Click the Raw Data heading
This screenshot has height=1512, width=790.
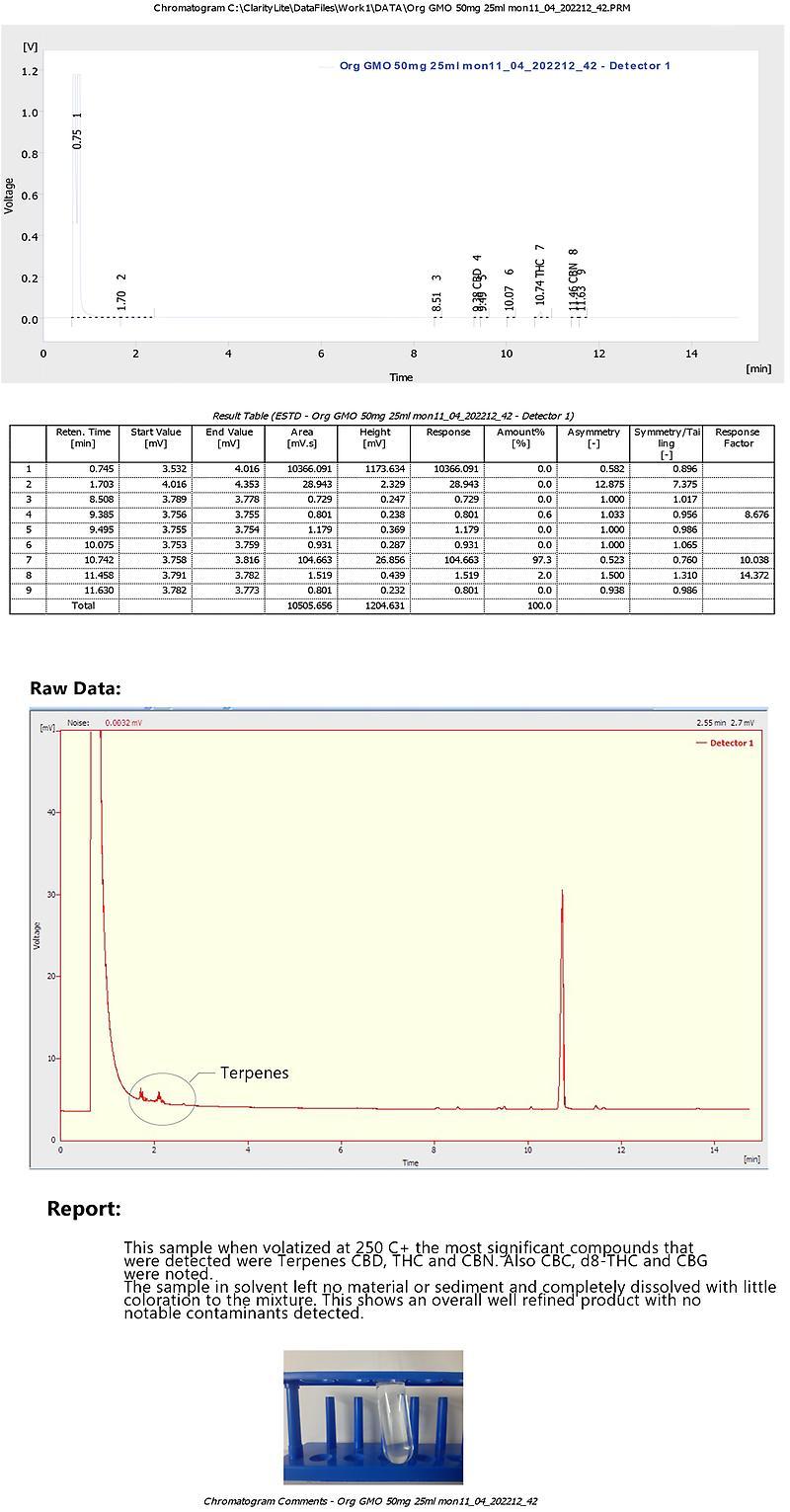[x=75, y=688]
